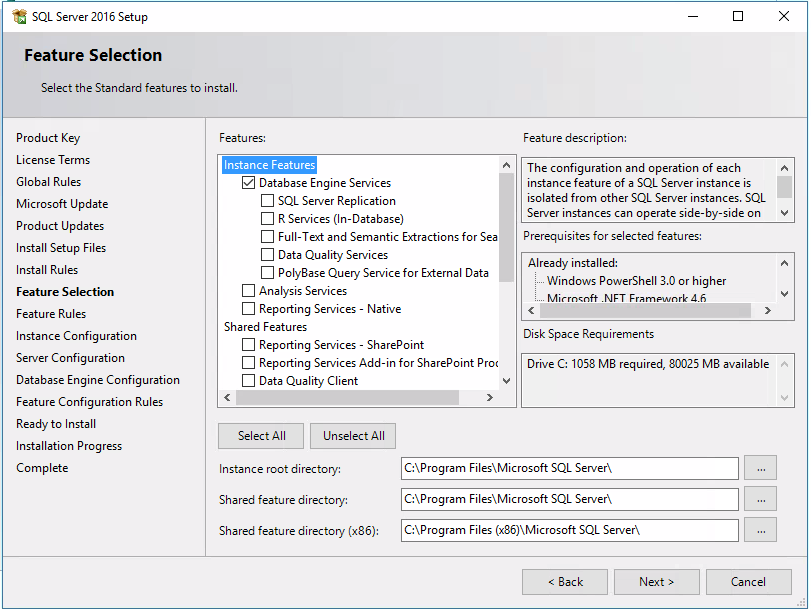This screenshot has width=811, height=609.
Task: Browse for the instance root directory
Action: (761, 468)
